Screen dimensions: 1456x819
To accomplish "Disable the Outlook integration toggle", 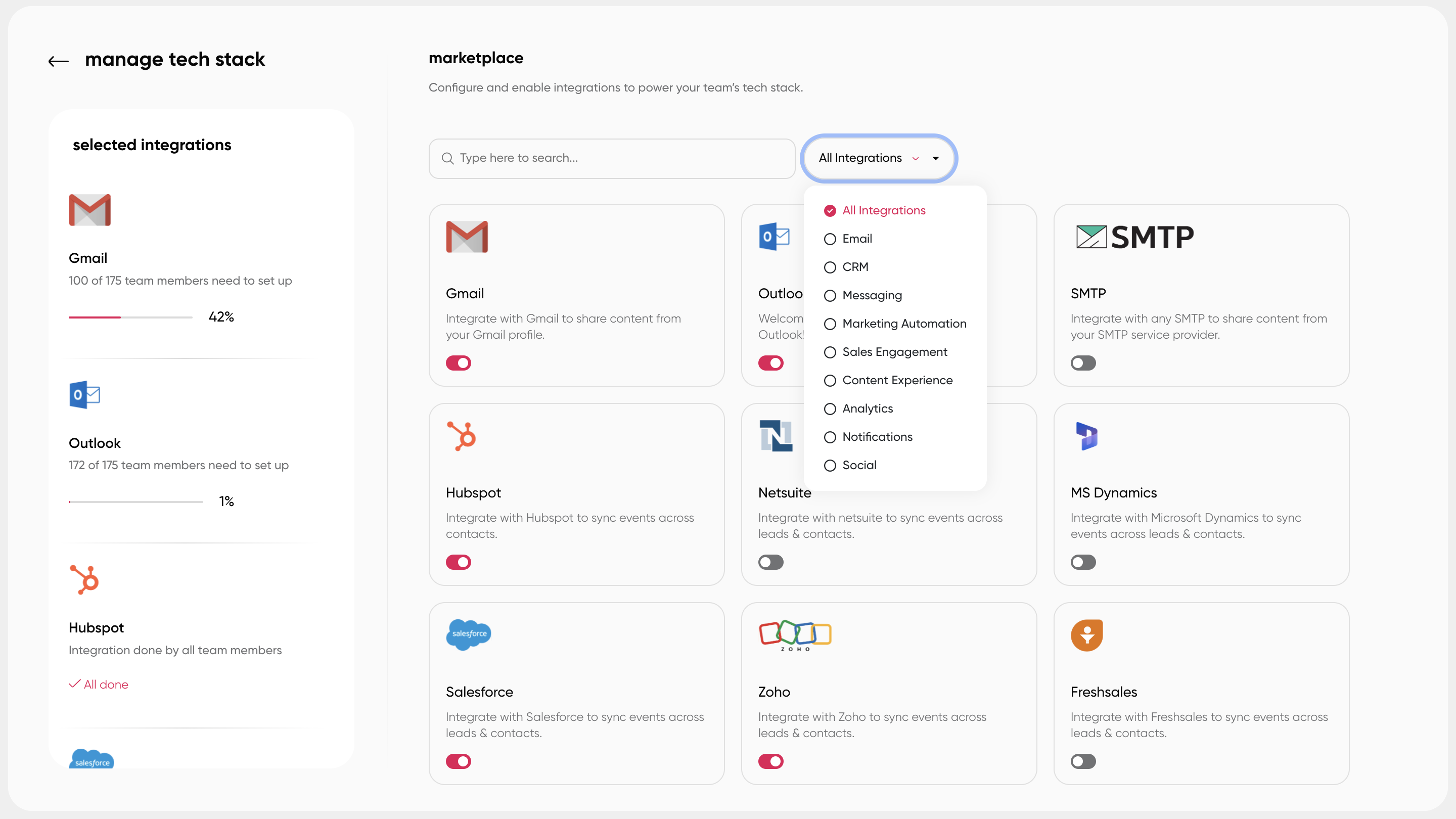I will pos(770,363).
